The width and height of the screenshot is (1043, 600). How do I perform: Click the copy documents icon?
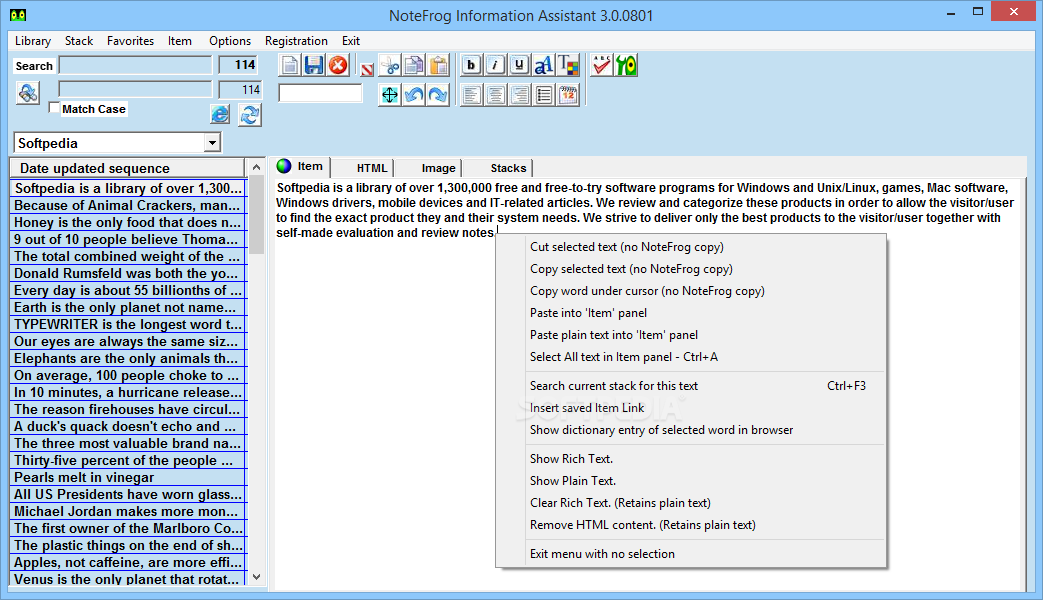(414, 65)
